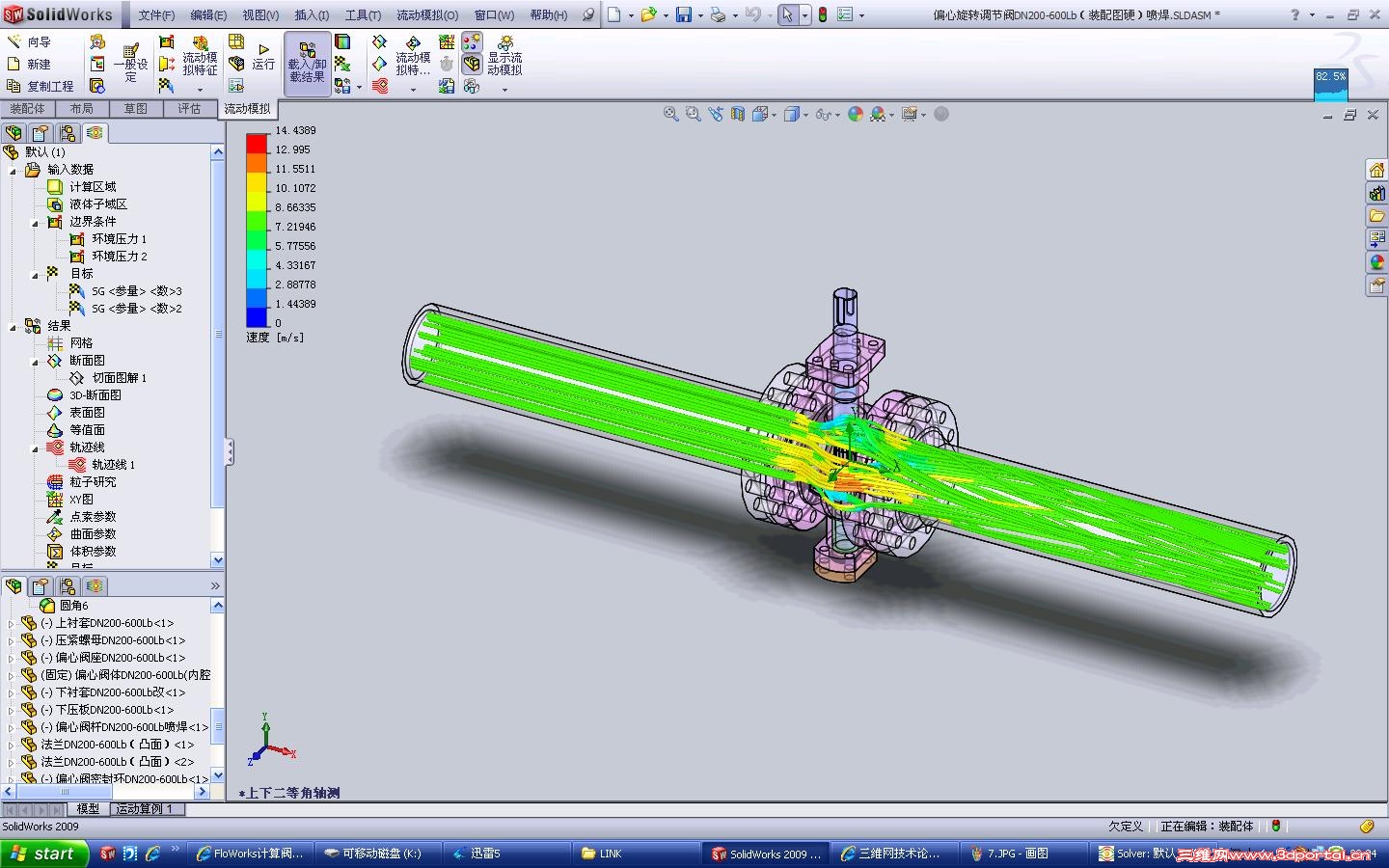The height and width of the screenshot is (868, 1389).
Task: Collapse the 轨迹线 tree node
Action: click(36, 448)
